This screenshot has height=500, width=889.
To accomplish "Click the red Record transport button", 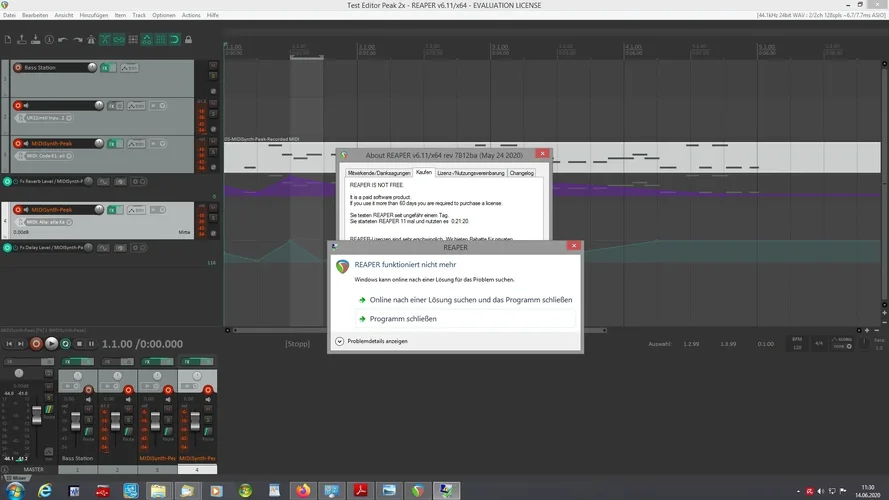I will click(x=36, y=344).
